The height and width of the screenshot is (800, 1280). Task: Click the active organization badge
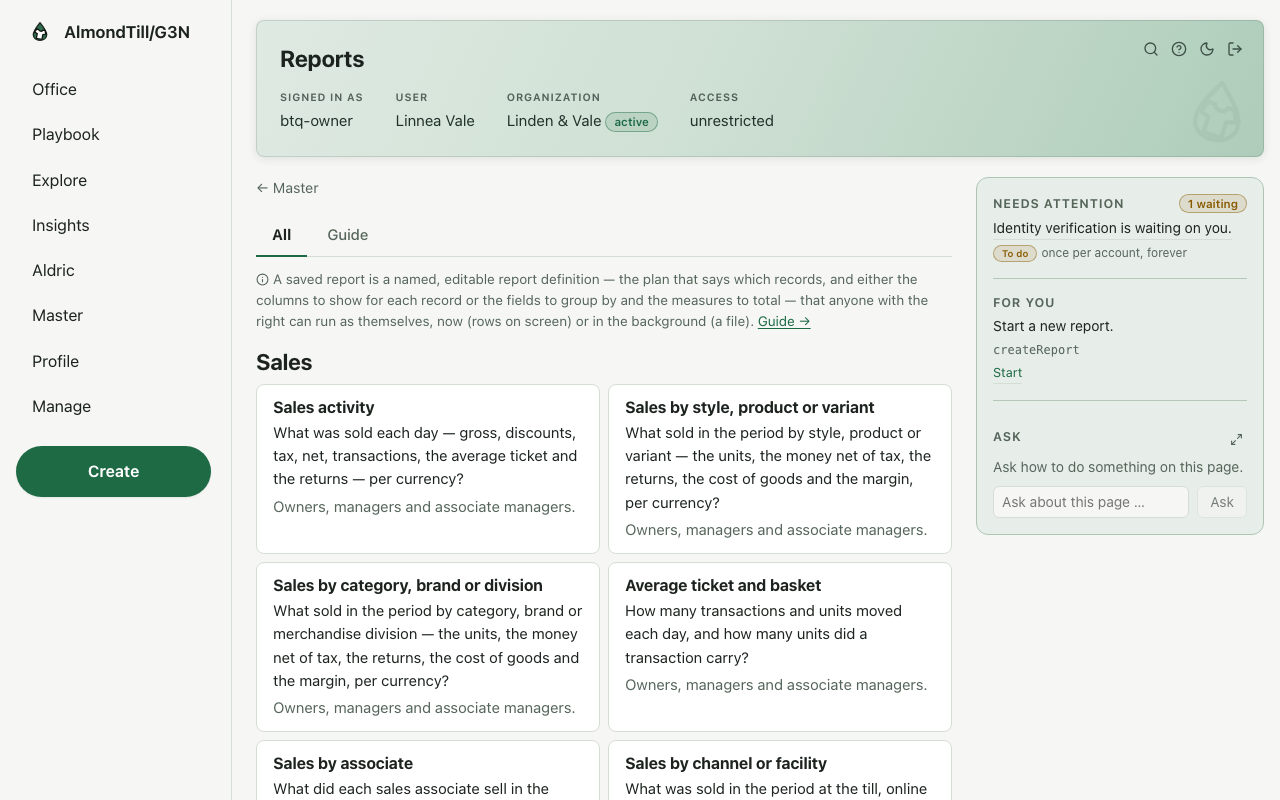point(631,122)
